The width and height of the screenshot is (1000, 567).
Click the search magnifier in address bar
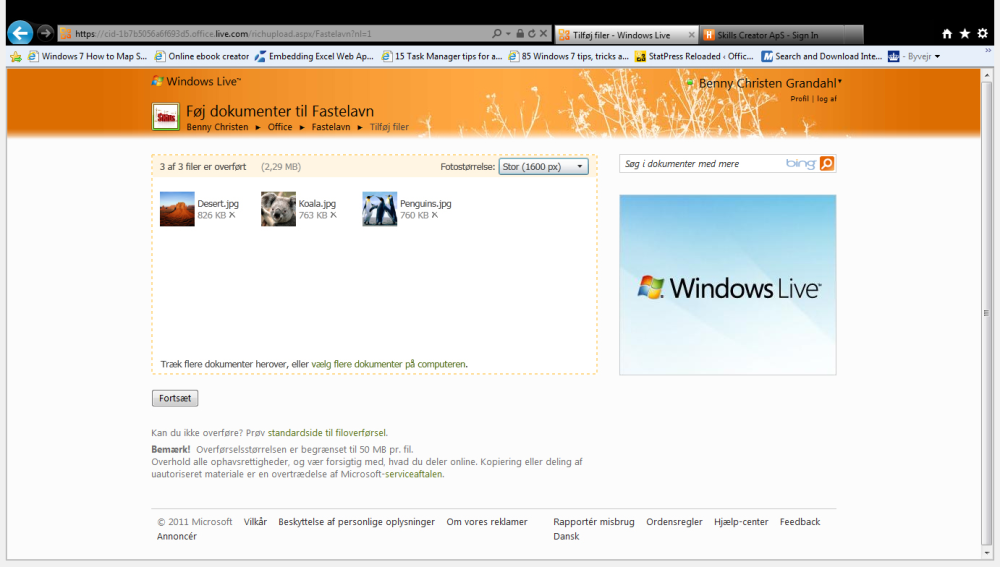click(497, 33)
